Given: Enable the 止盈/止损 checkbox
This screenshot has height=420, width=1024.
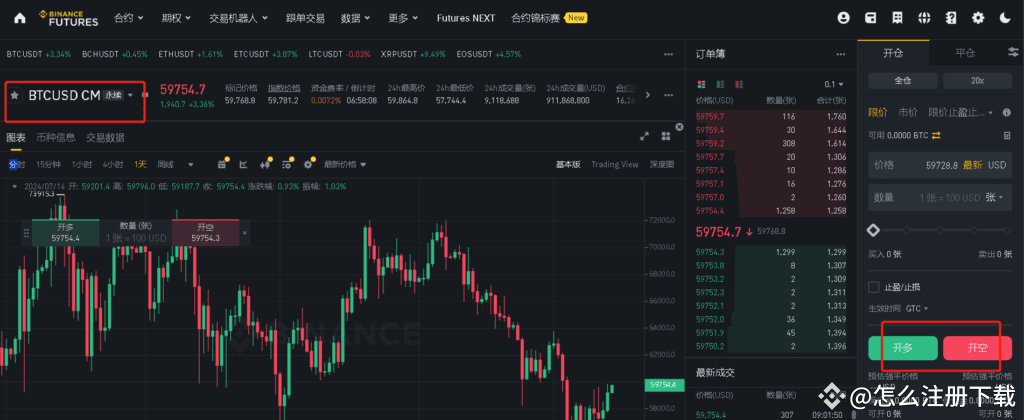Looking at the screenshot, I should (873, 287).
